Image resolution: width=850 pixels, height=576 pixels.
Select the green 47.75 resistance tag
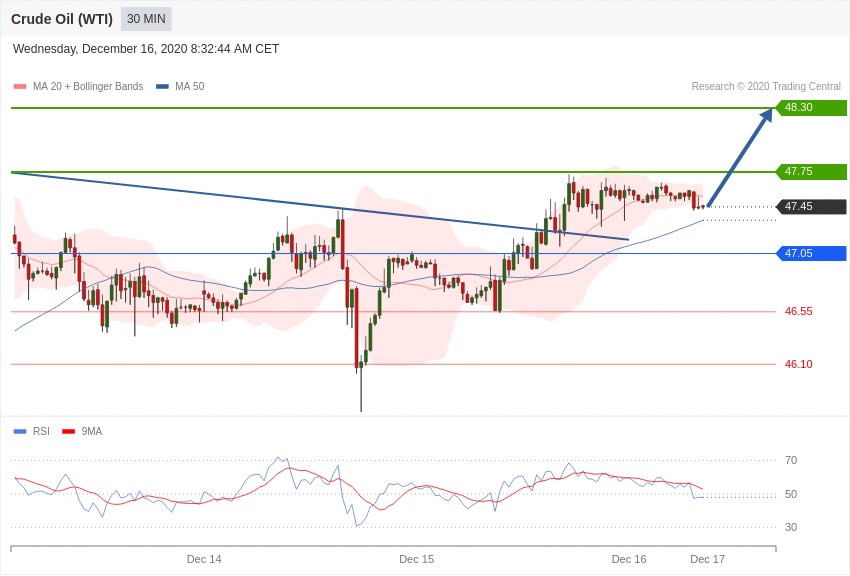811,172
